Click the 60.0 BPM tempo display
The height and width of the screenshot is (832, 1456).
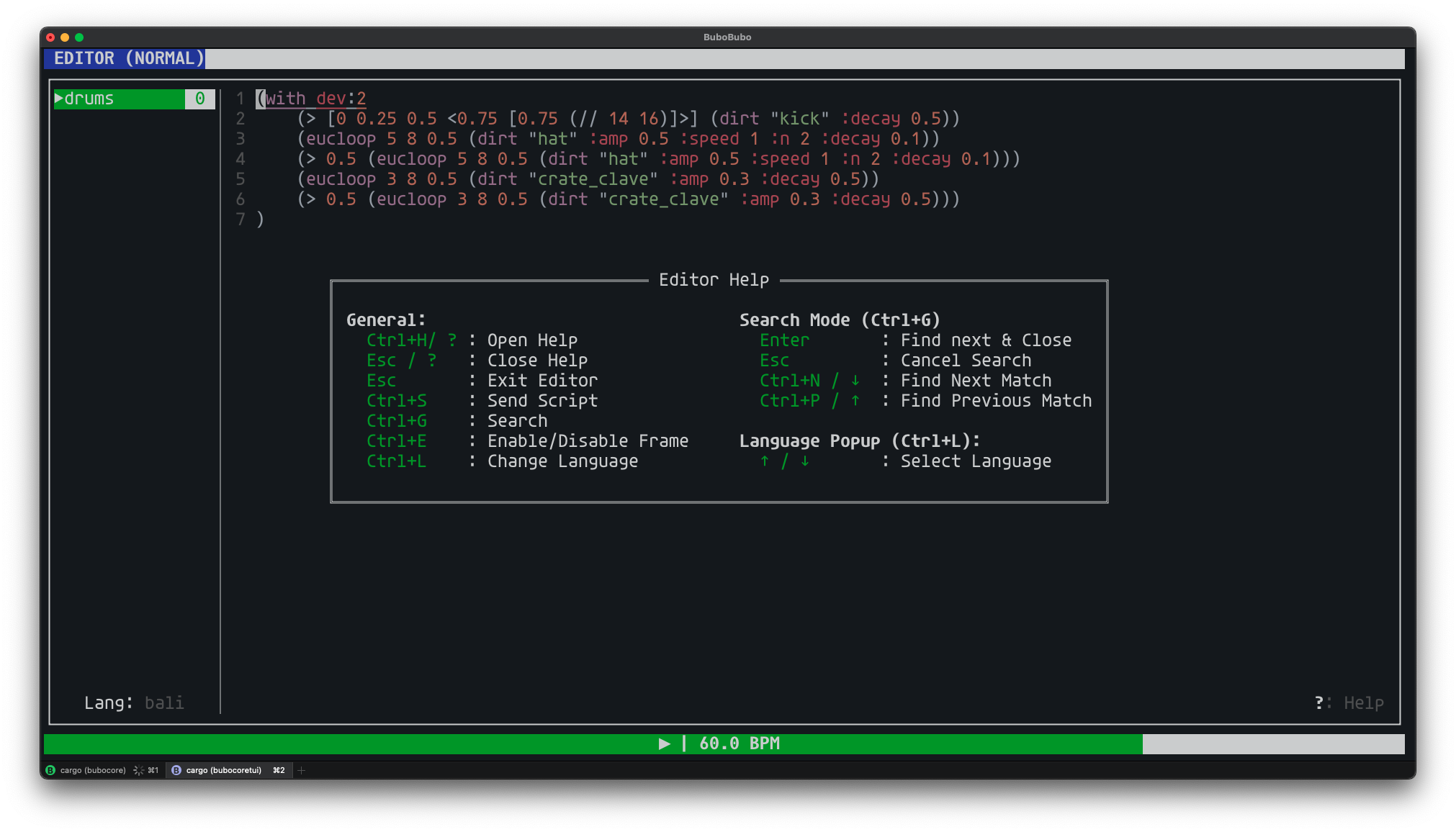[740, 743]
